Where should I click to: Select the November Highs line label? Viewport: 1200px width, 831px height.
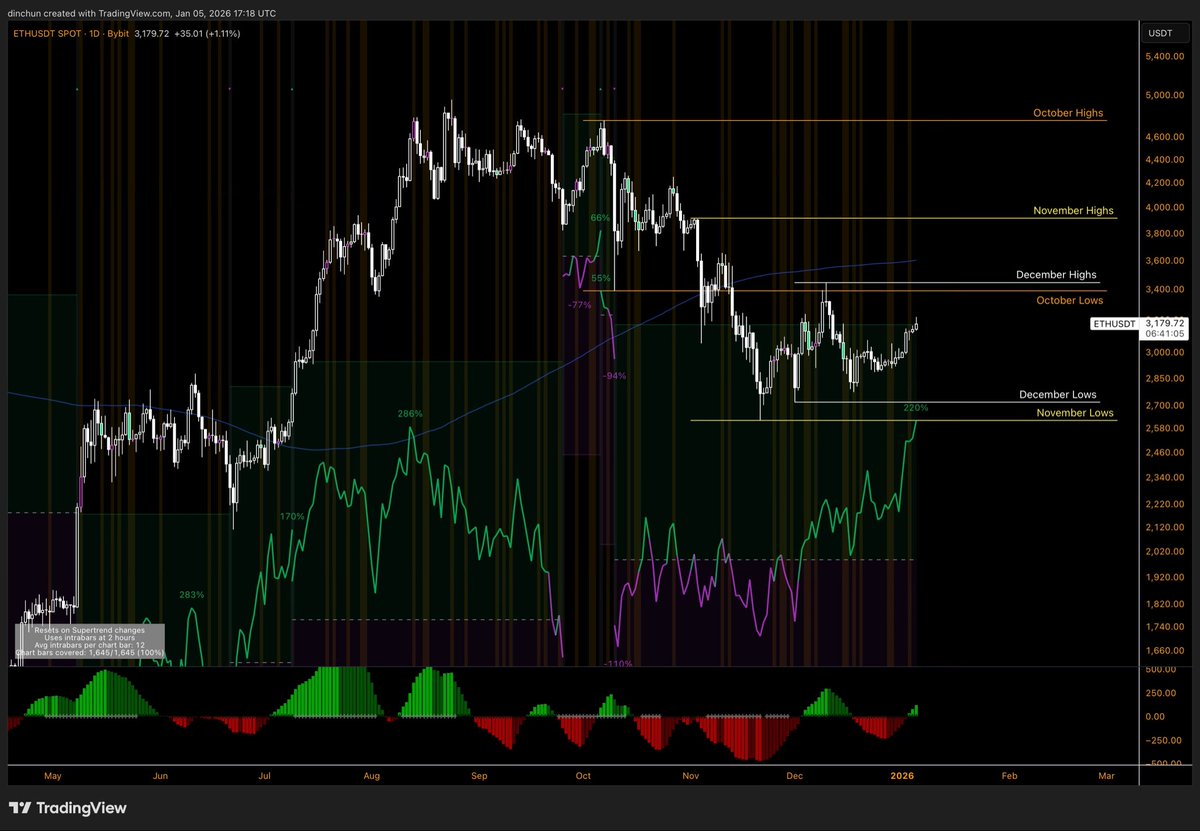point(1073,210)
